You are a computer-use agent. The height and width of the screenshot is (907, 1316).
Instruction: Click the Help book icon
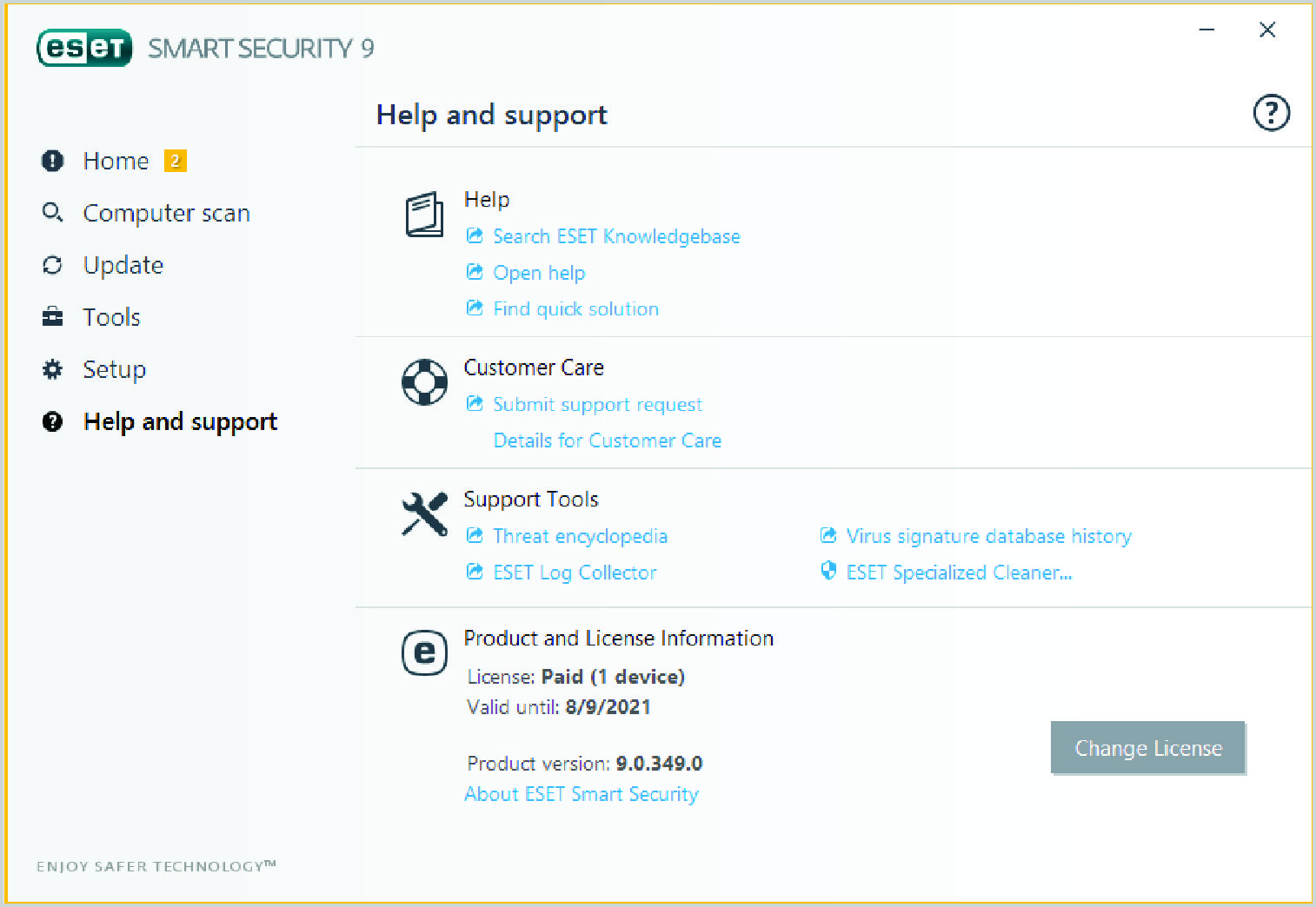click(x=424, y=215)
